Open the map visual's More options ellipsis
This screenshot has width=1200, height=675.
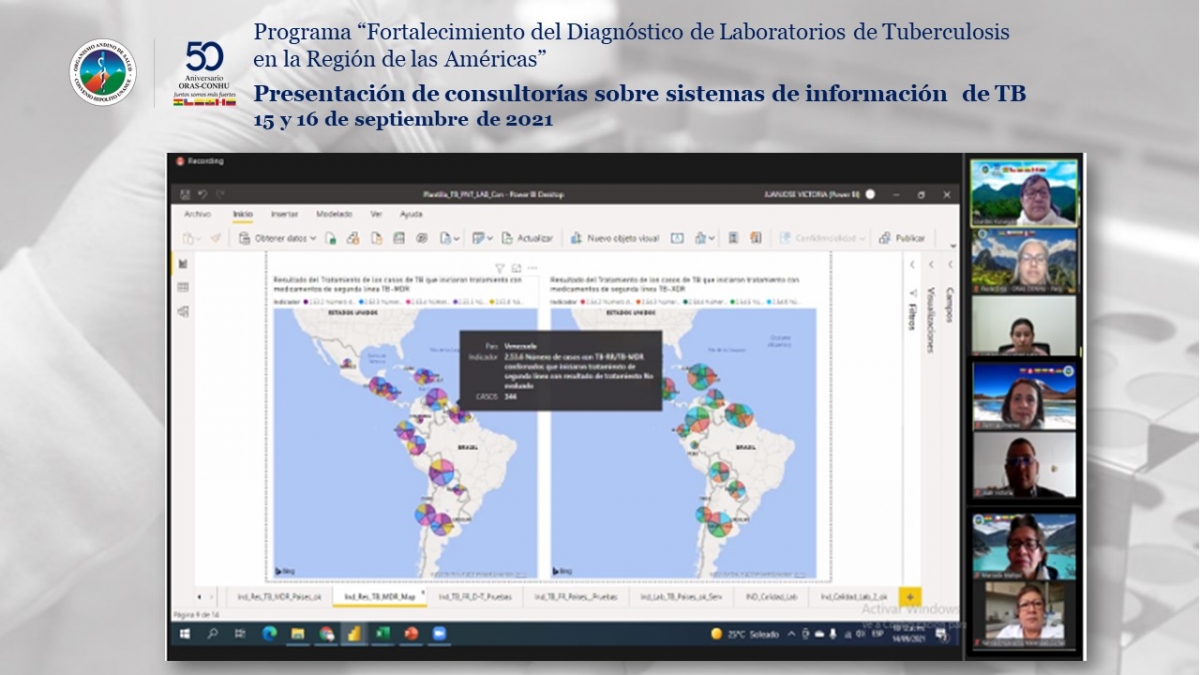coord(532,268)
